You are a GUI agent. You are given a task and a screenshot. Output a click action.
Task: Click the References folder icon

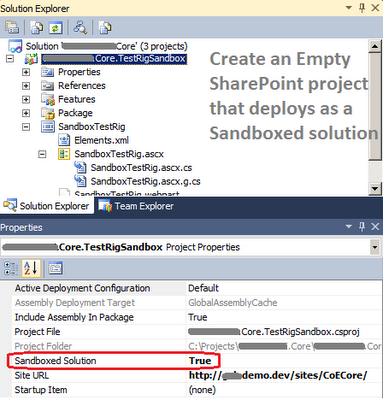pyautogui.click(x=48, y=86)
